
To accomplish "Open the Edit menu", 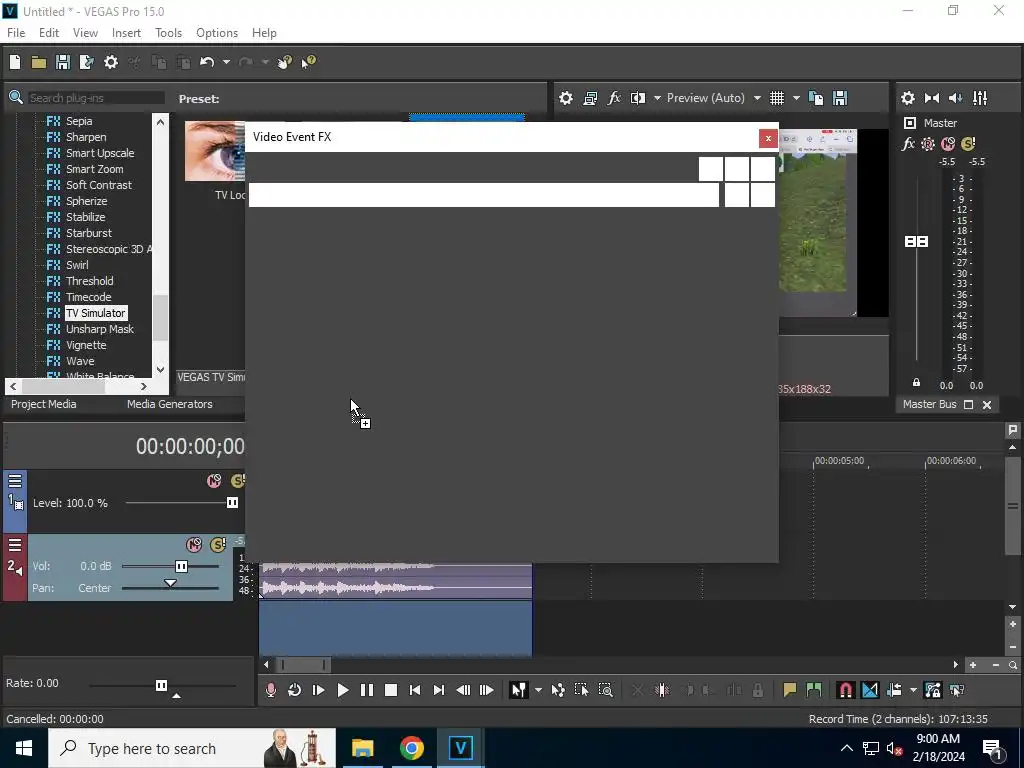I will (x=49, y=33).
